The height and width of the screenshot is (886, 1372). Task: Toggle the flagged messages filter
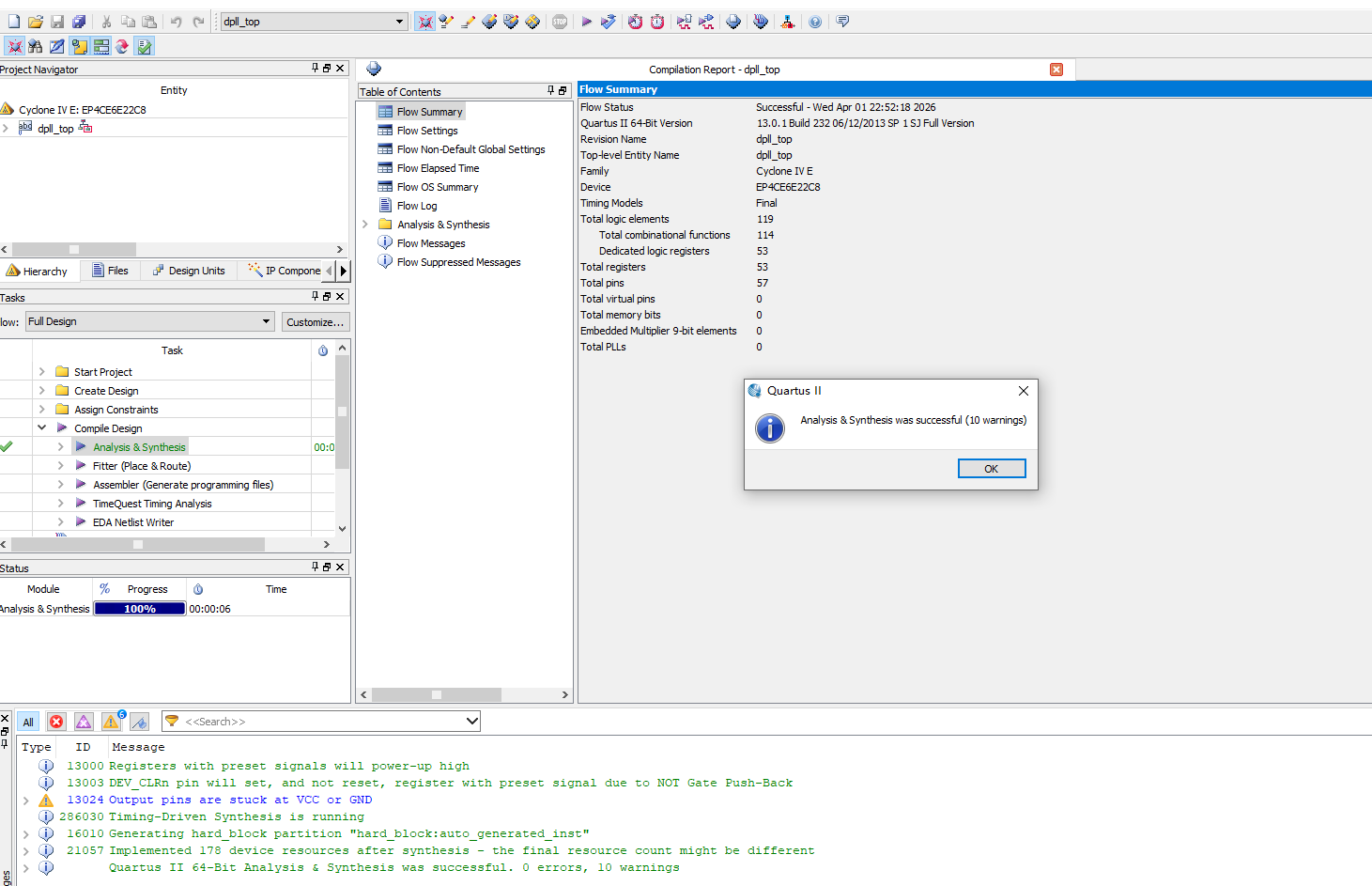139,722
